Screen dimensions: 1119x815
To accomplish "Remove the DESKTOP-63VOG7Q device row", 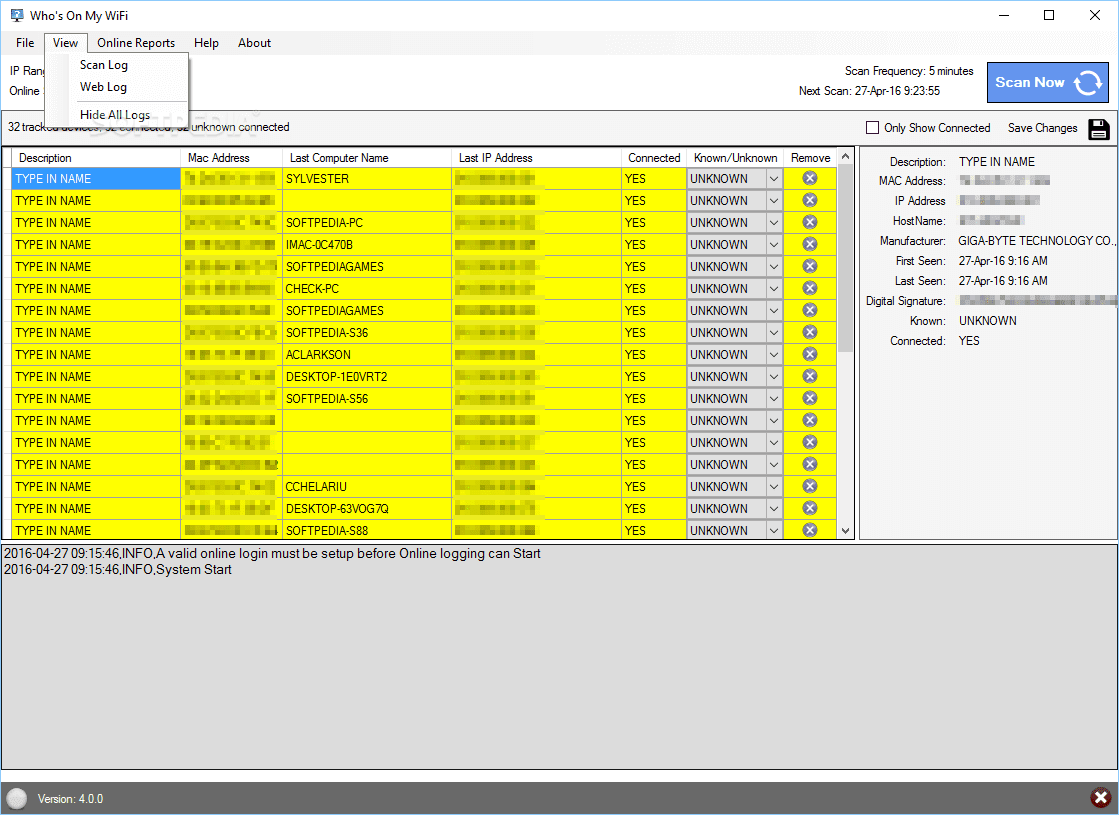I will 809,508.
